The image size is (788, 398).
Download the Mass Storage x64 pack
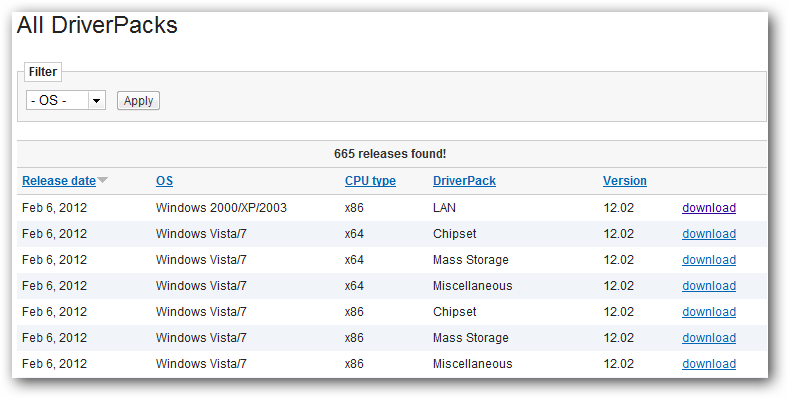click(709, 260)
